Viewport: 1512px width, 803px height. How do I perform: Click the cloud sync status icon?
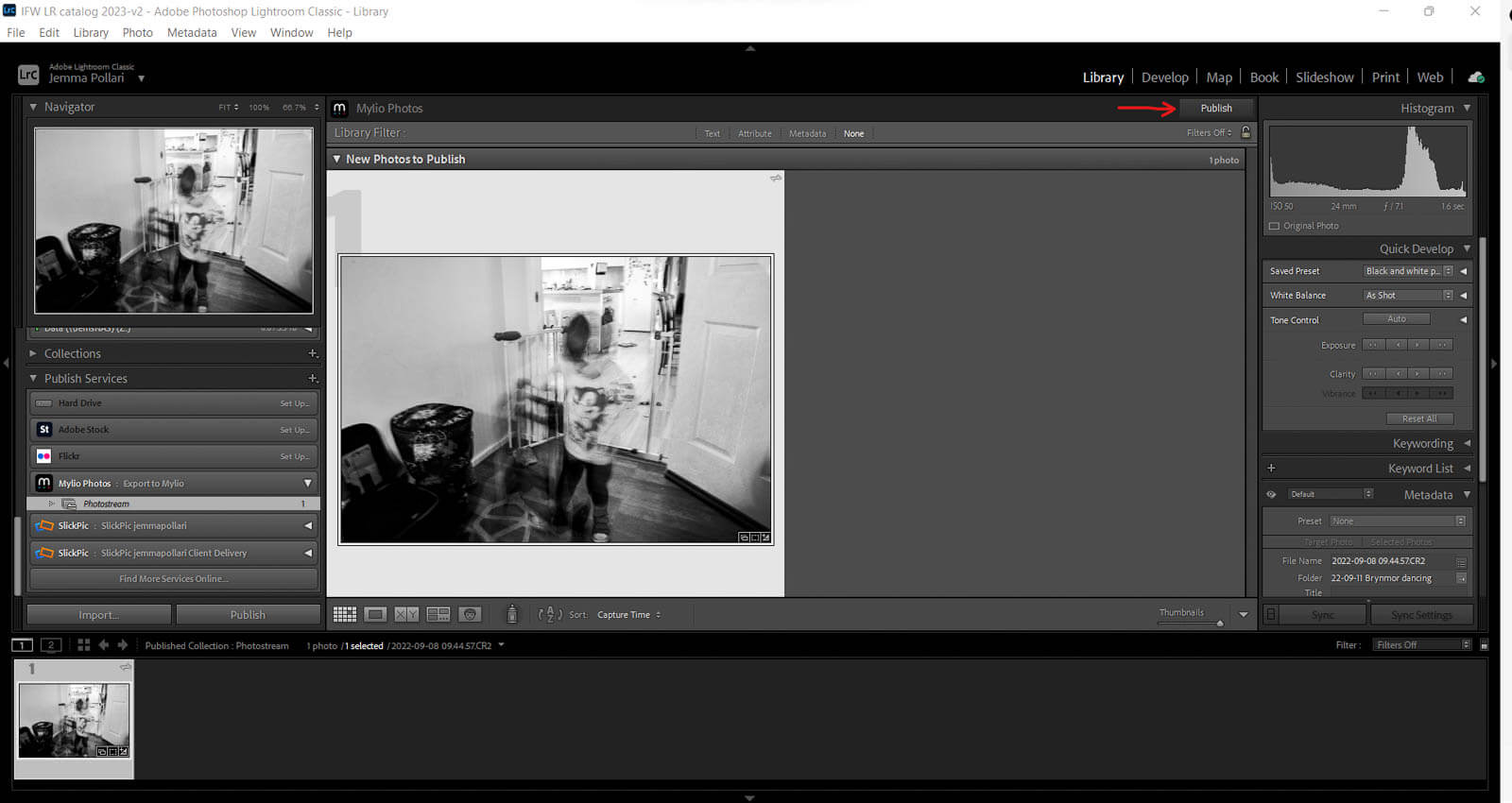coord(1476,77)
